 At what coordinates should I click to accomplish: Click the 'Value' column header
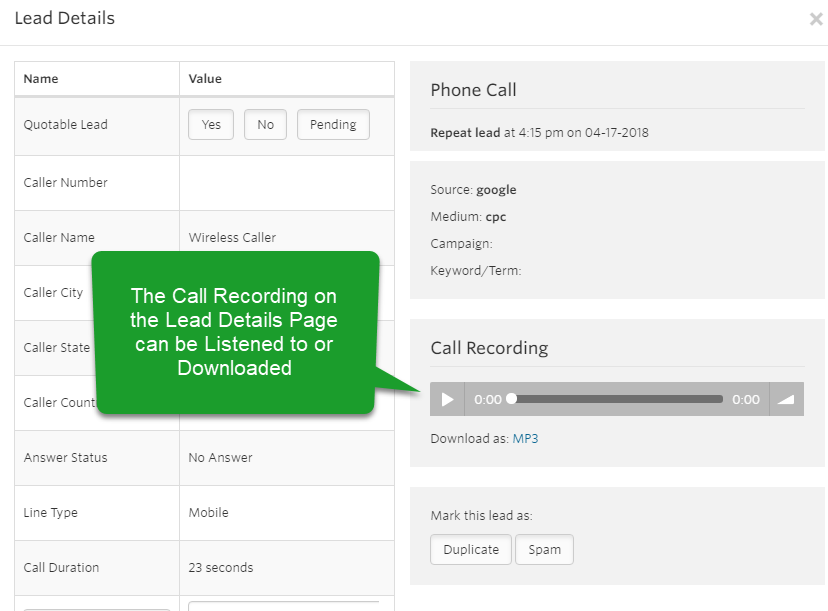click(x=205, y=79)
